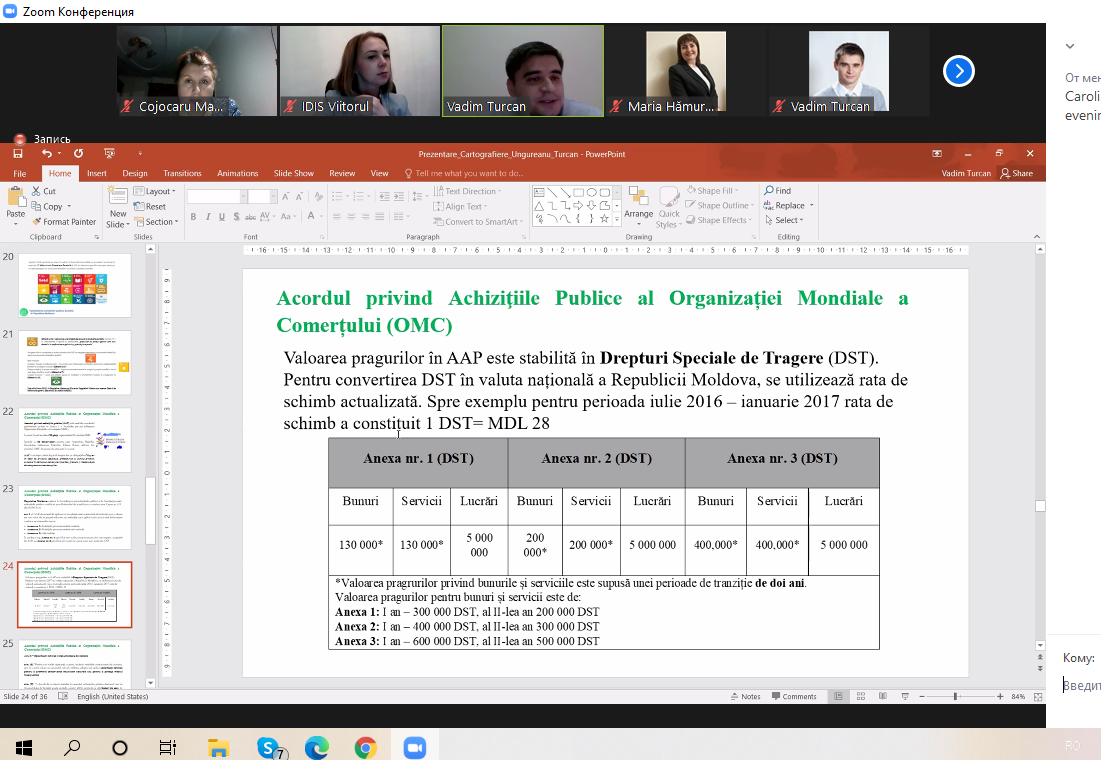This screenshot has width=1101, height=760.
Task: Switch to the Design tab
Action: pyautogui.click(x=135, y=173)
